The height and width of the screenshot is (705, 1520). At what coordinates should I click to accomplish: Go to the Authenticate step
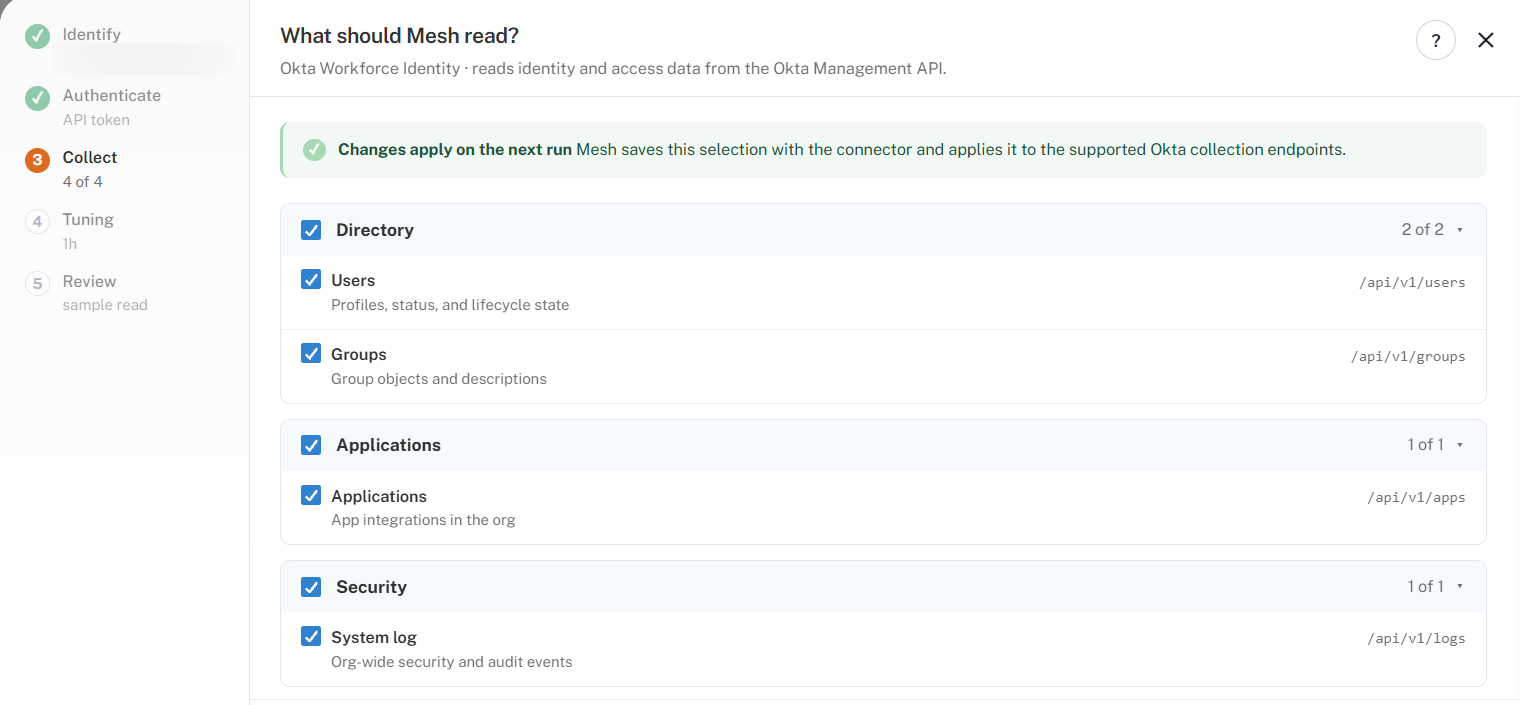pos(112,96)
